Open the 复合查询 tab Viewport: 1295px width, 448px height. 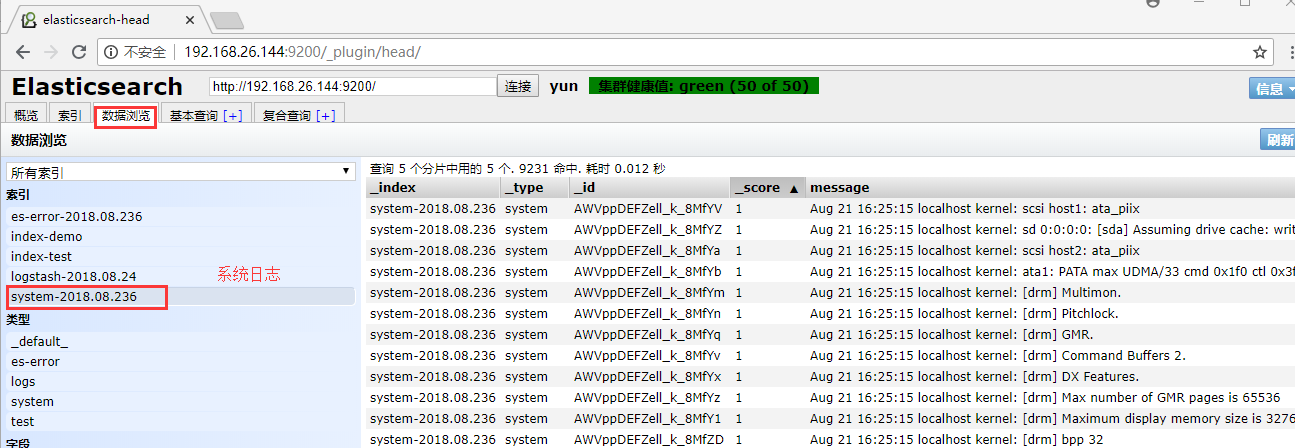tap(286, 116)
